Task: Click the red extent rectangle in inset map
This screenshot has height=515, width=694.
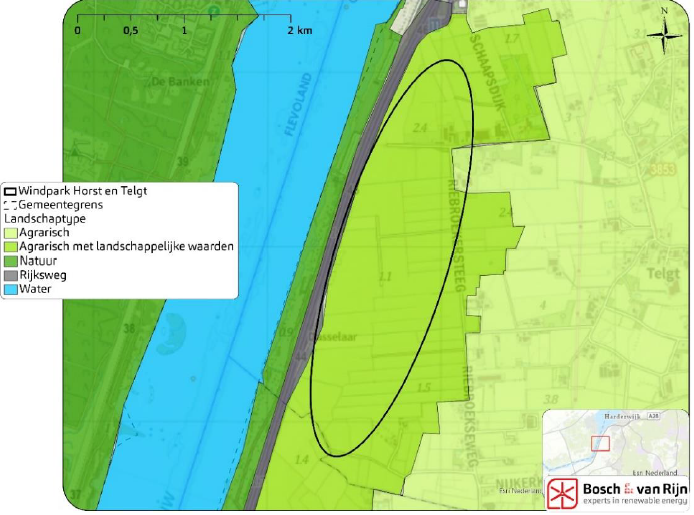Action: coord(601,442)
